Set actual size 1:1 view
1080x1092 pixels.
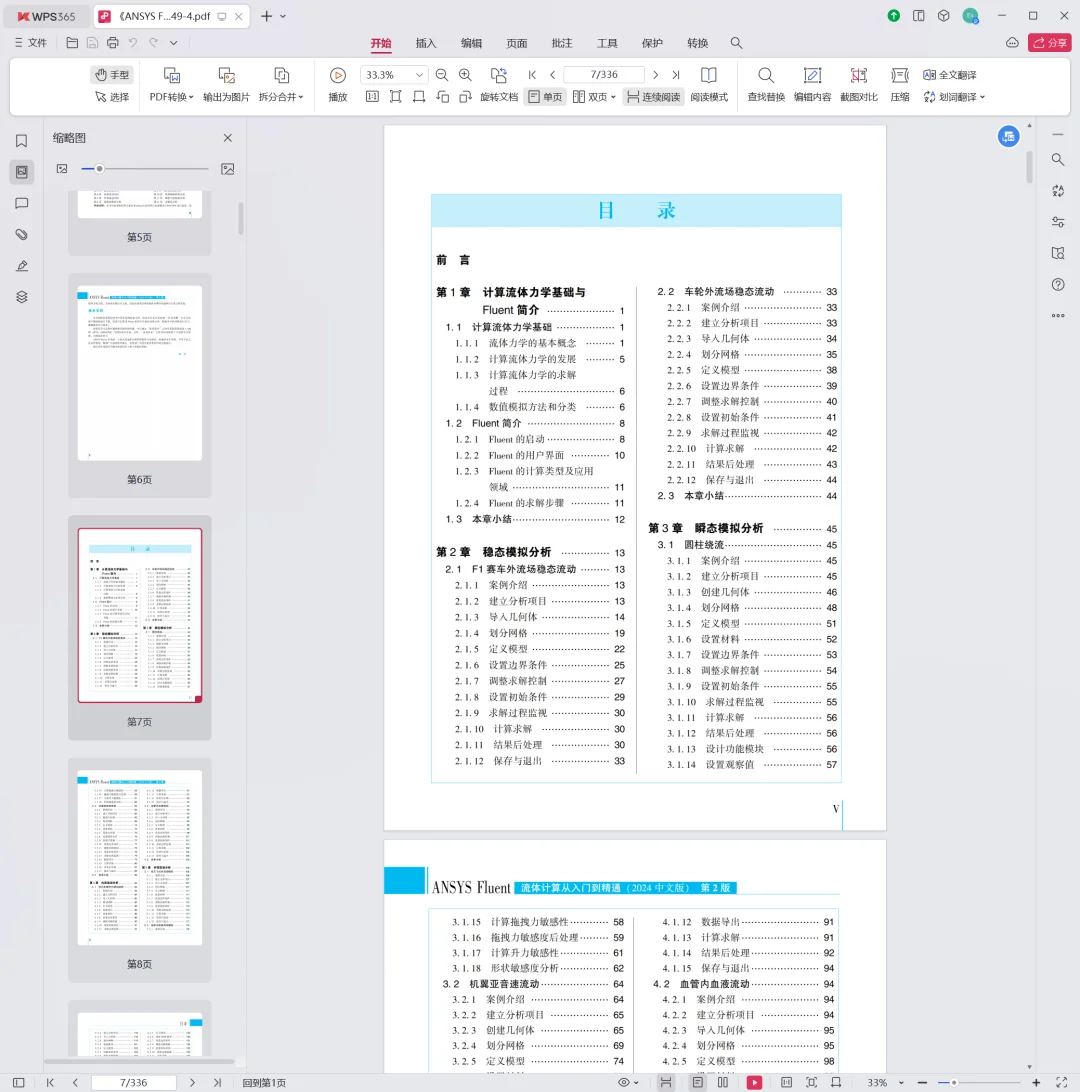pyautogui.click(x=373, y=97)
